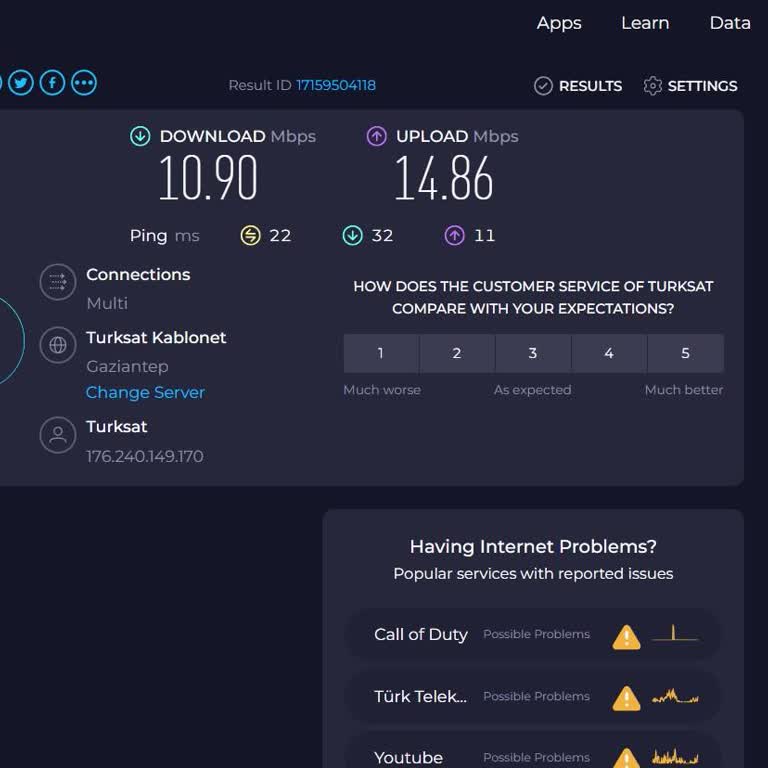Image resolution: width=768 pixels, height=768 pixels.
Task: Click Youtube warning triangle icon
Action: pos(626,758)
